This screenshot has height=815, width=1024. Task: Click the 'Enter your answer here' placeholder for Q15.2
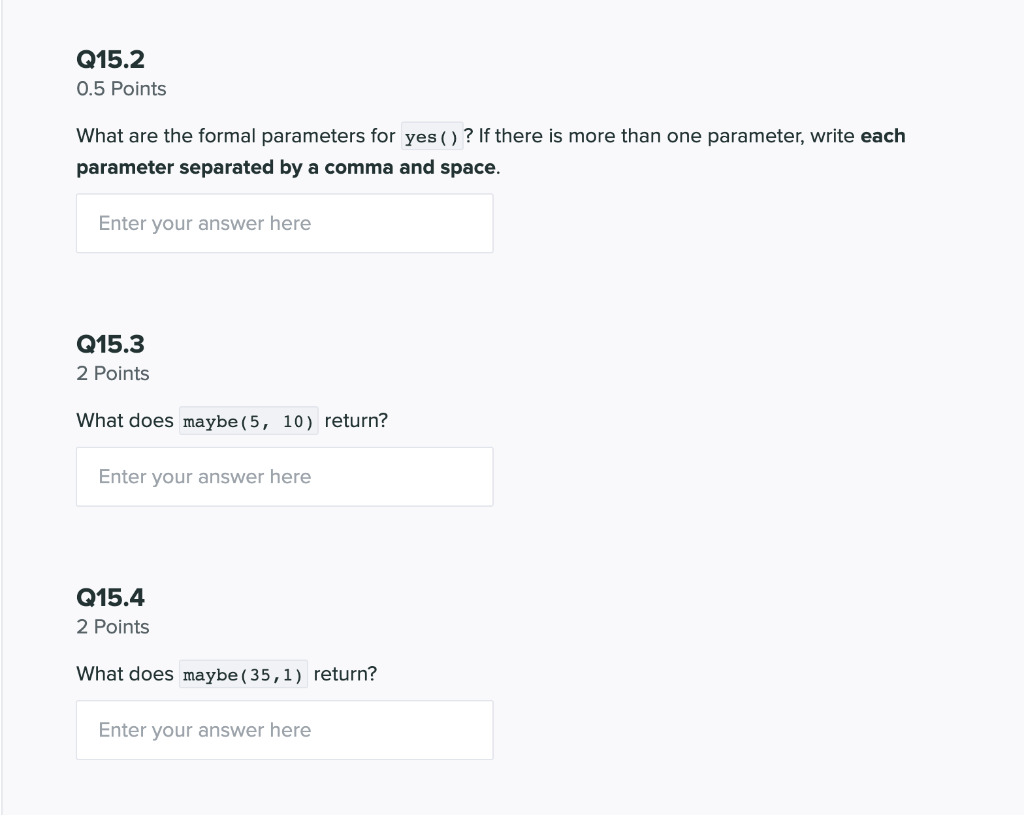204,223
